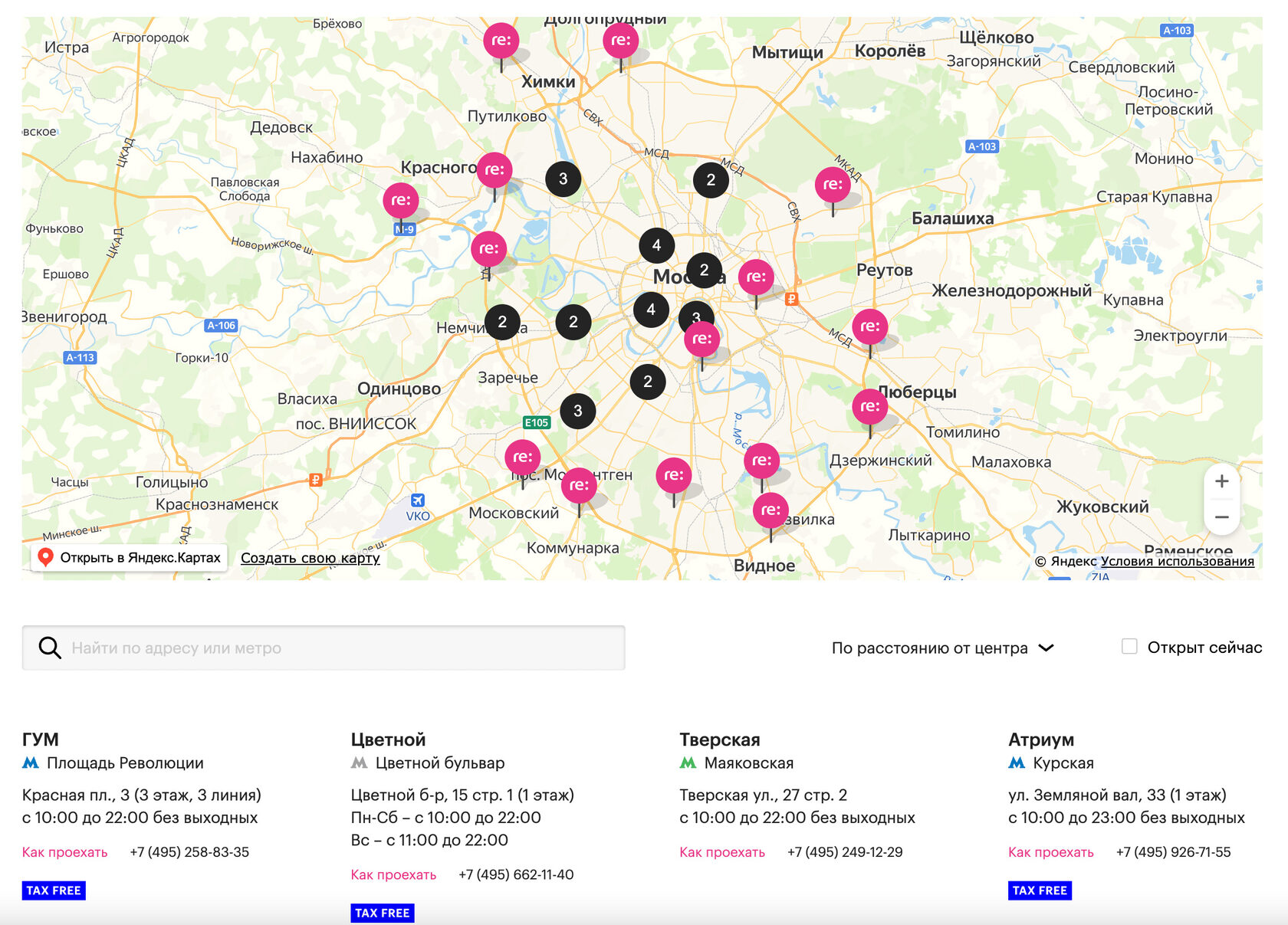Image resolution: width=1288 pixels, height=925 pixels.
Task: Click the re: pin above the M-9 badge
Action: click(401, 200)
